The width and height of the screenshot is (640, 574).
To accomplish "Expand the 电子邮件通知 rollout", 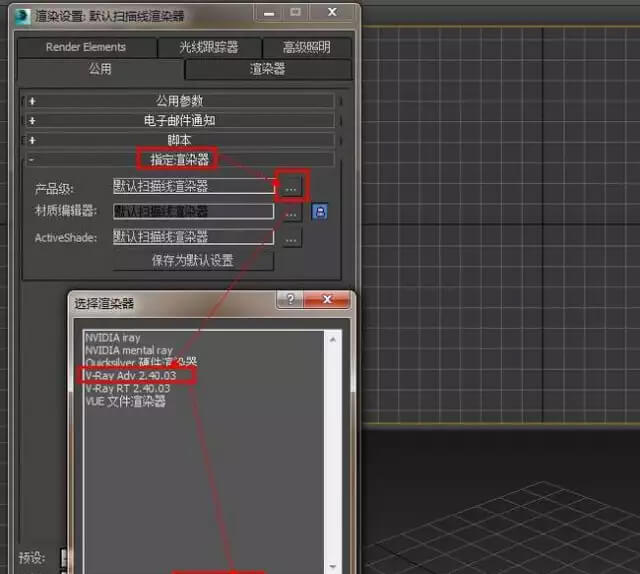I will tap(180, 120).
